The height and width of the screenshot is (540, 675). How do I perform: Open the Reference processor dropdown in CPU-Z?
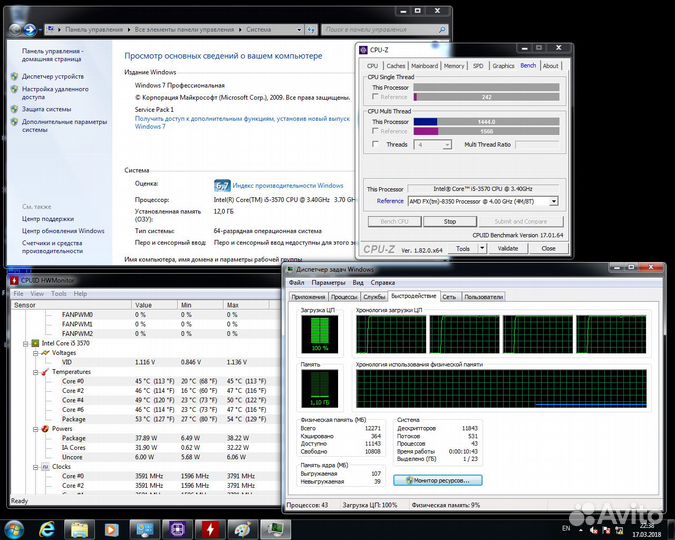554,201
